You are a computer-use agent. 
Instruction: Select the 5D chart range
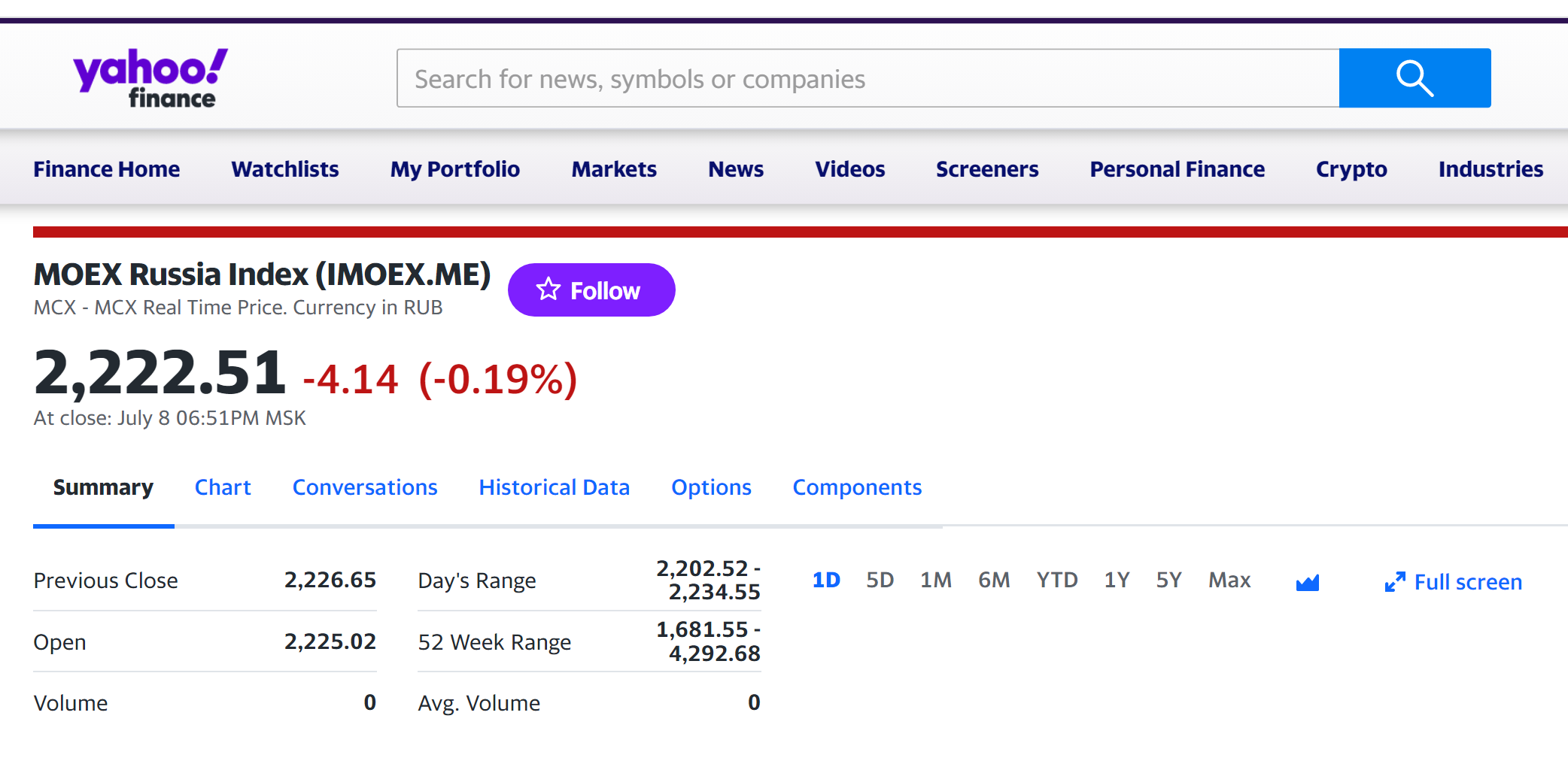pyautogui.click(x=880, y=580)
